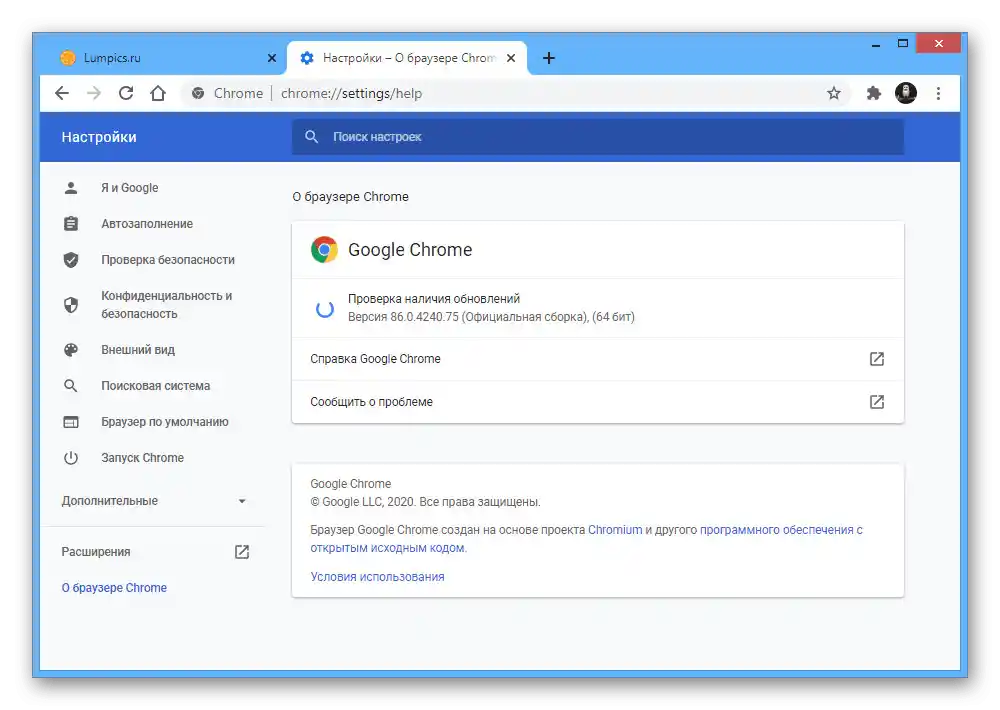This screenshot has width=1000, height=710.
Task: Click the magnifier icon for Поисковая система
Action: 71,386
